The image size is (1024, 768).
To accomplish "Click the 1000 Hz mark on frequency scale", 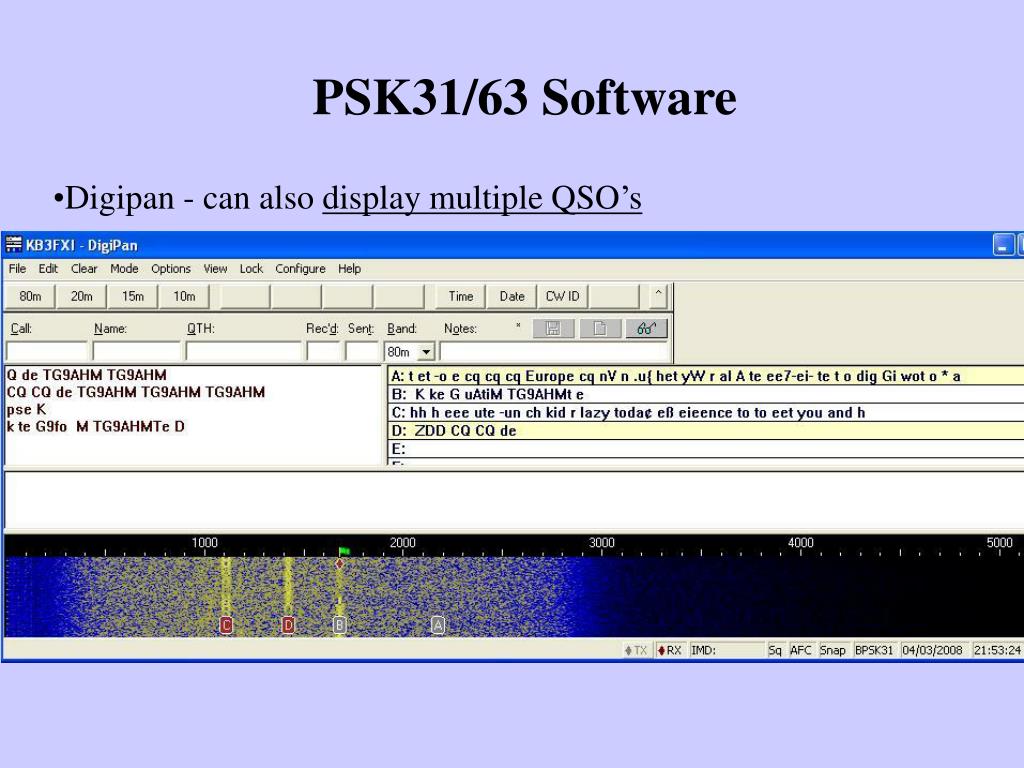I will coord(204,543).
